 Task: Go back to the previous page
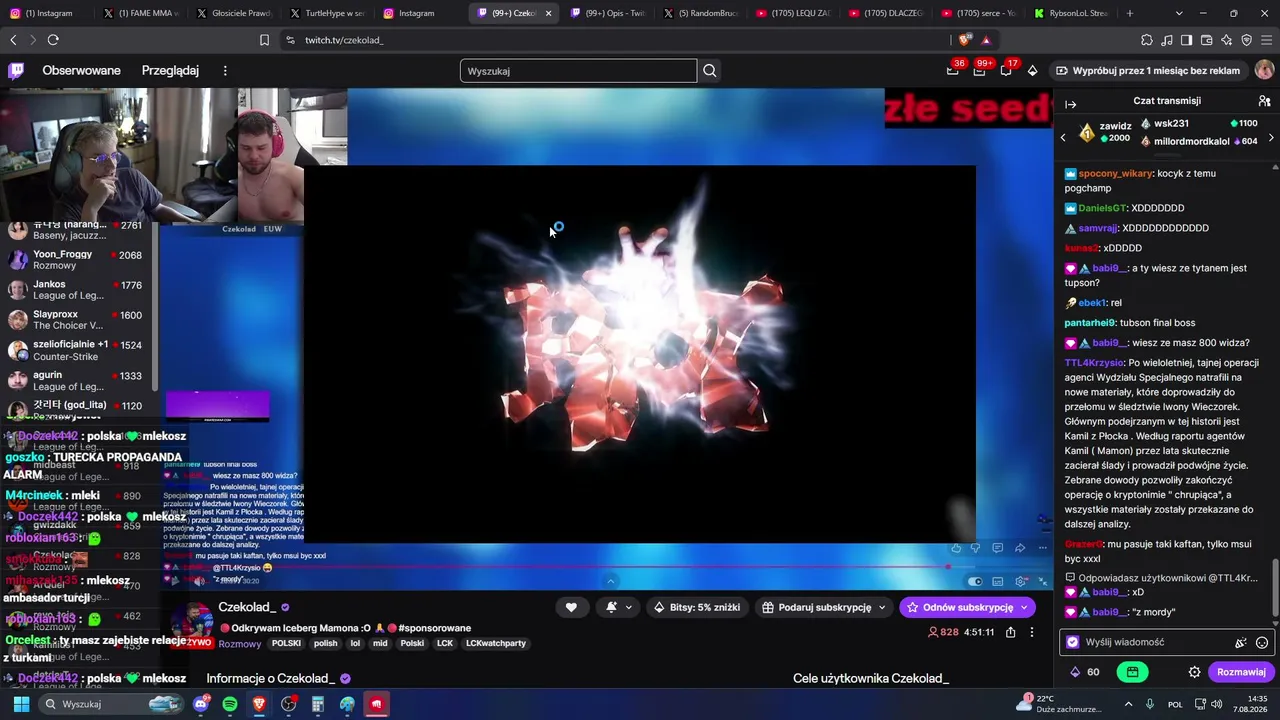pos(13,40)
